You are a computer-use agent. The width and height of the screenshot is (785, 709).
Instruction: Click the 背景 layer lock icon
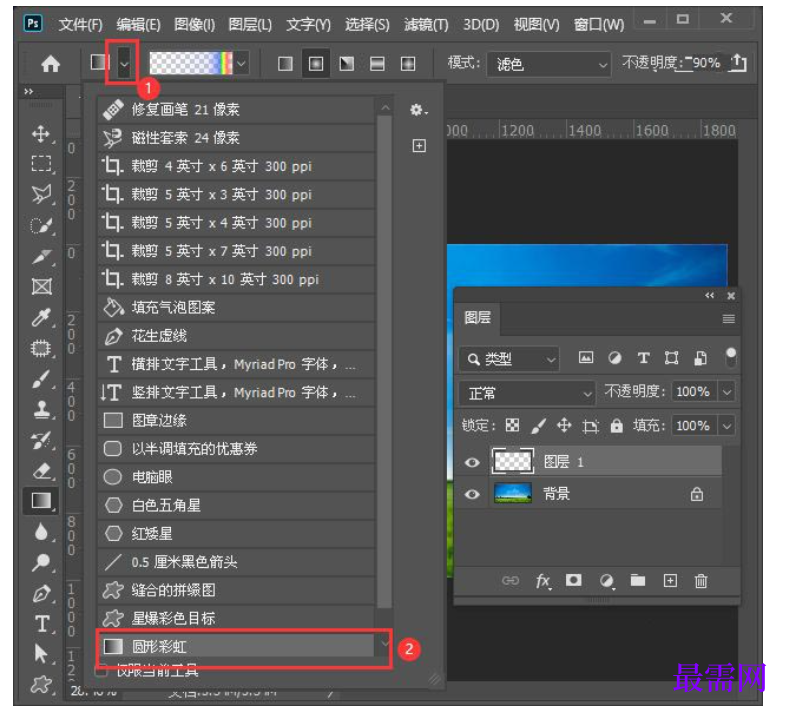coord(697,495)
